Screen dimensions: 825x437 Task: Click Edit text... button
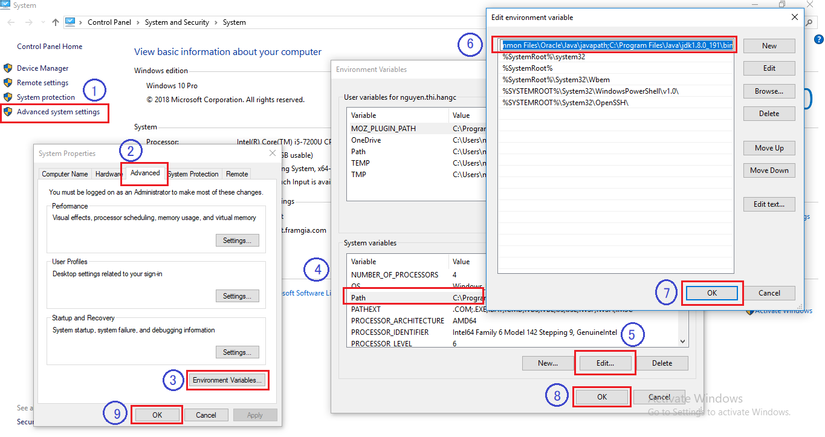pyautogui.click(x=769, y=205)
